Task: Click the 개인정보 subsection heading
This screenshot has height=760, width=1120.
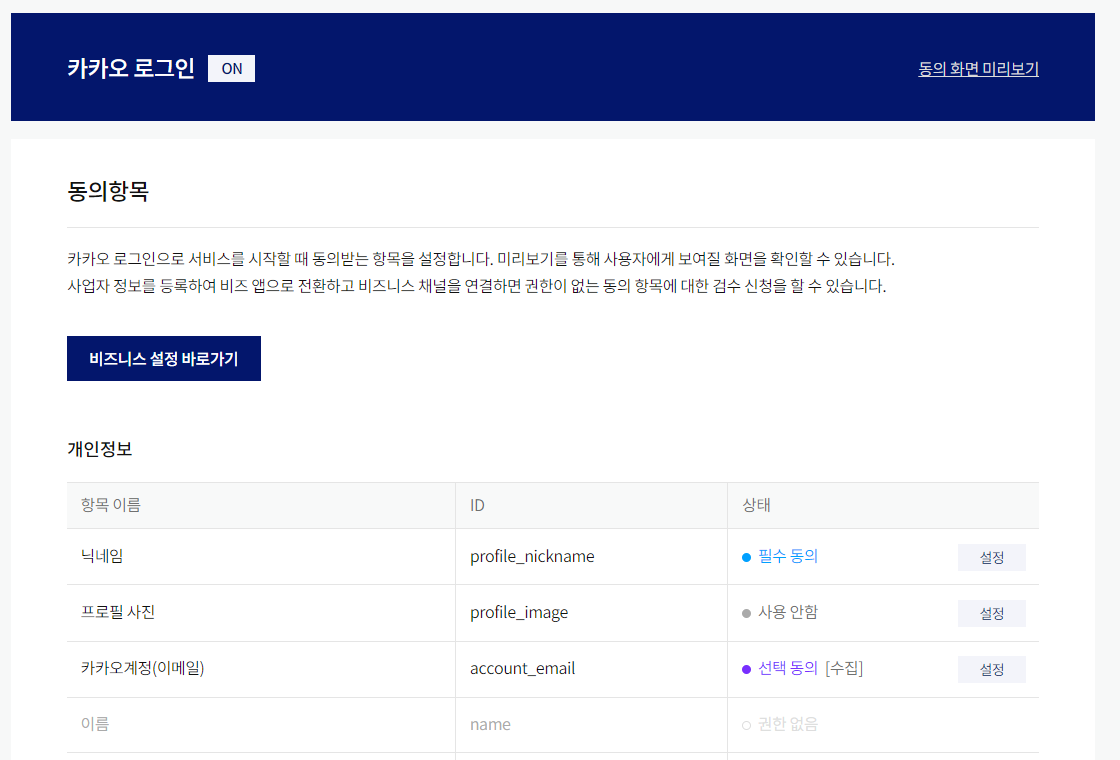Action: click(x=100, y=449)
